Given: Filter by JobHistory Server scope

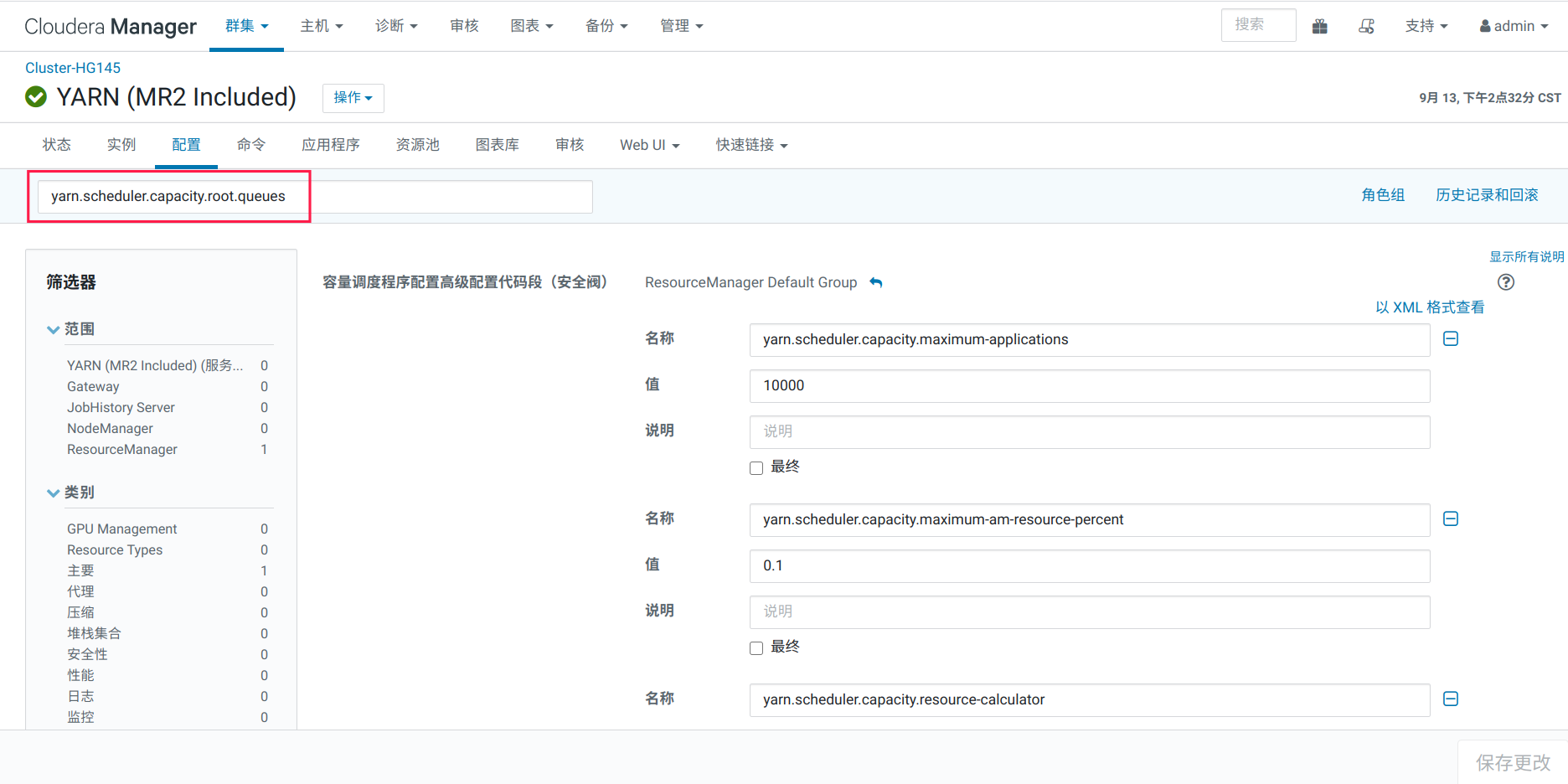Looking at the screenshot, I should pos(121,408).
